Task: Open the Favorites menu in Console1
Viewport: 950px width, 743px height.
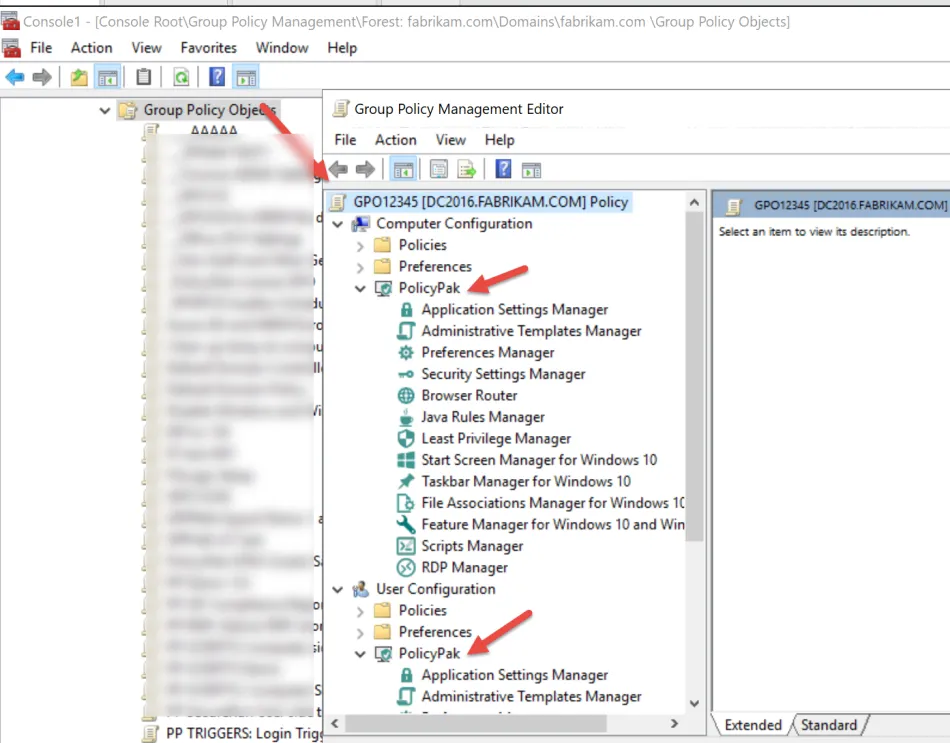Action: tap(208, 47)
